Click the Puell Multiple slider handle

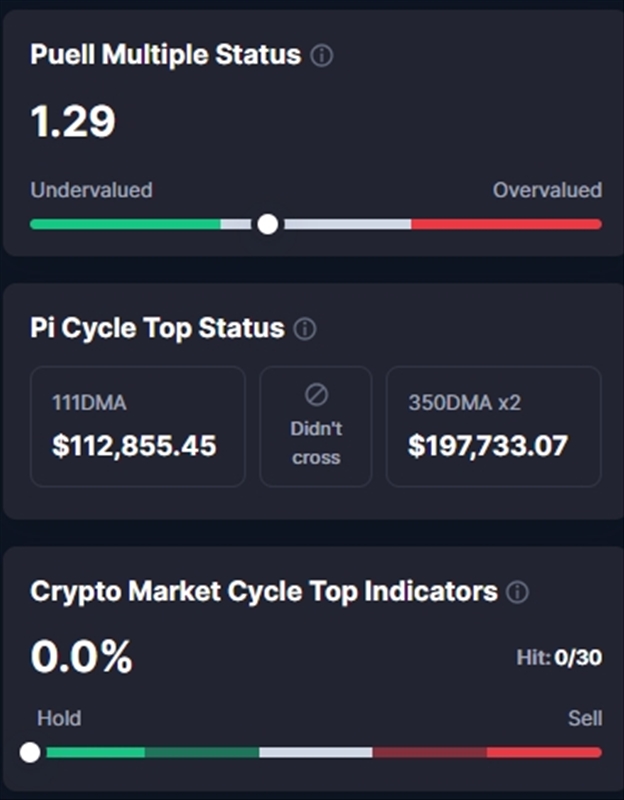pos(267,224)
